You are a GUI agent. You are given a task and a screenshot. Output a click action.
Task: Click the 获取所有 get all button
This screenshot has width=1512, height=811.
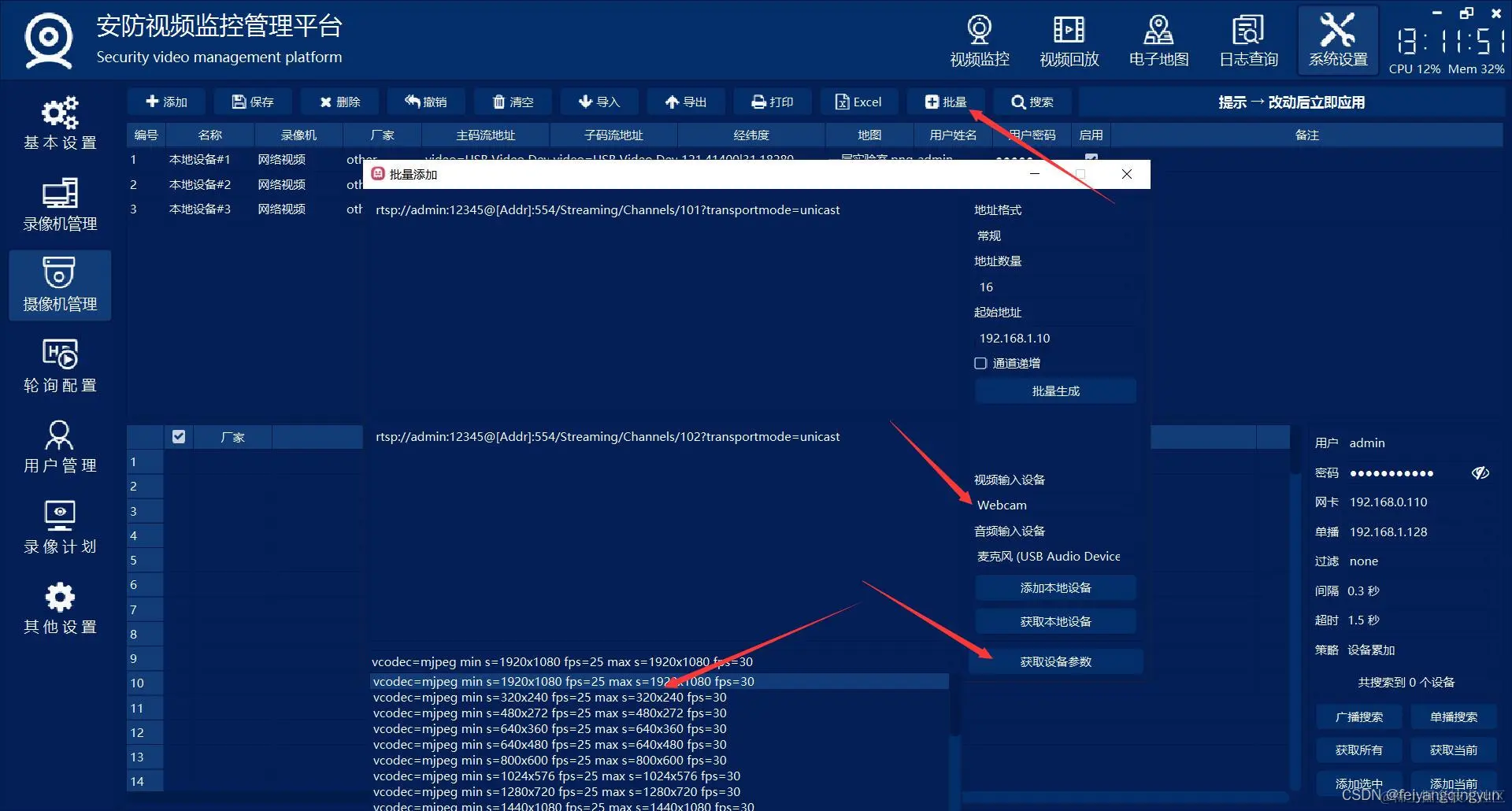1359,750
